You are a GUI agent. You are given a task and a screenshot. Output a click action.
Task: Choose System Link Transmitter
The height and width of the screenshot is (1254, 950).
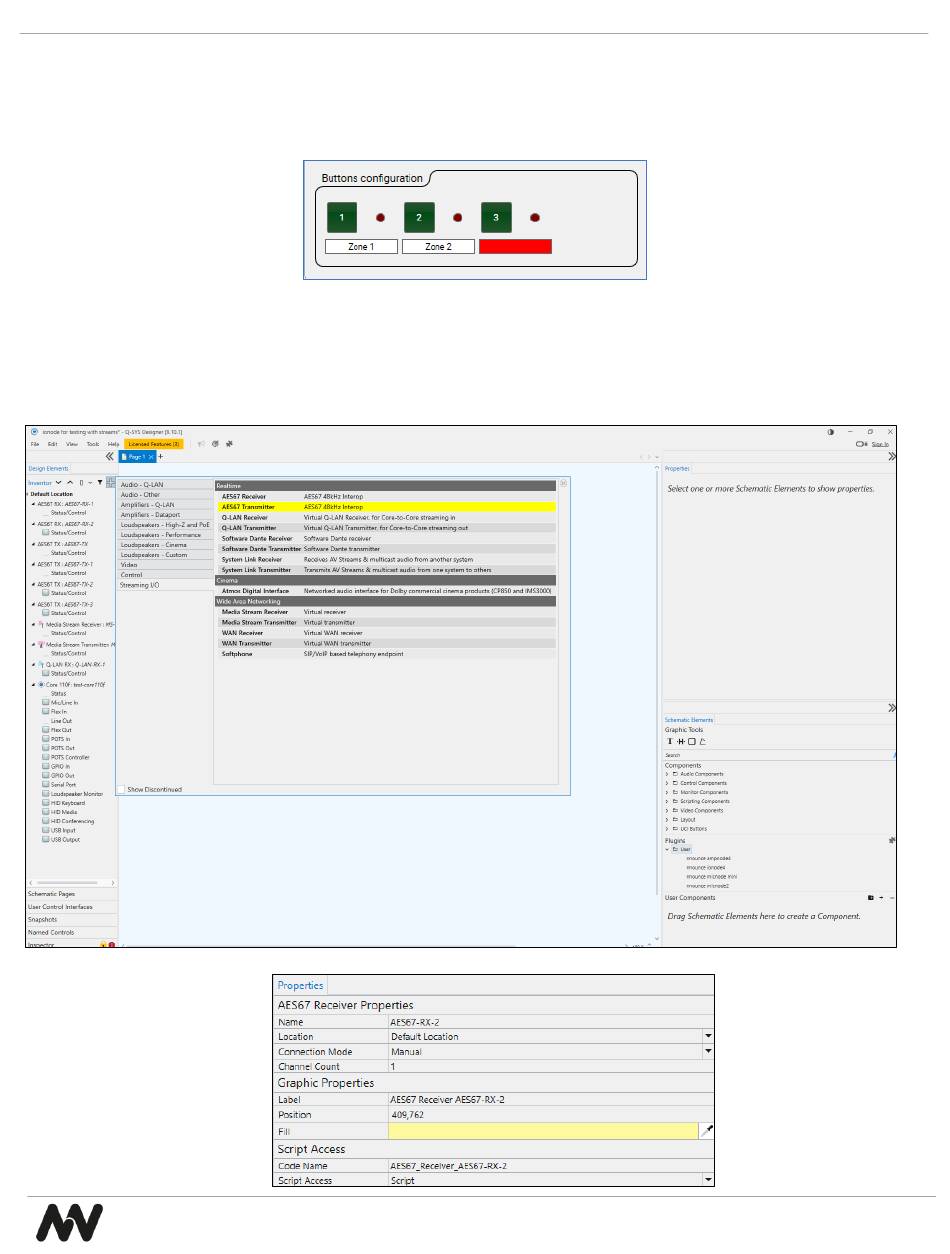tap(385, 569)
